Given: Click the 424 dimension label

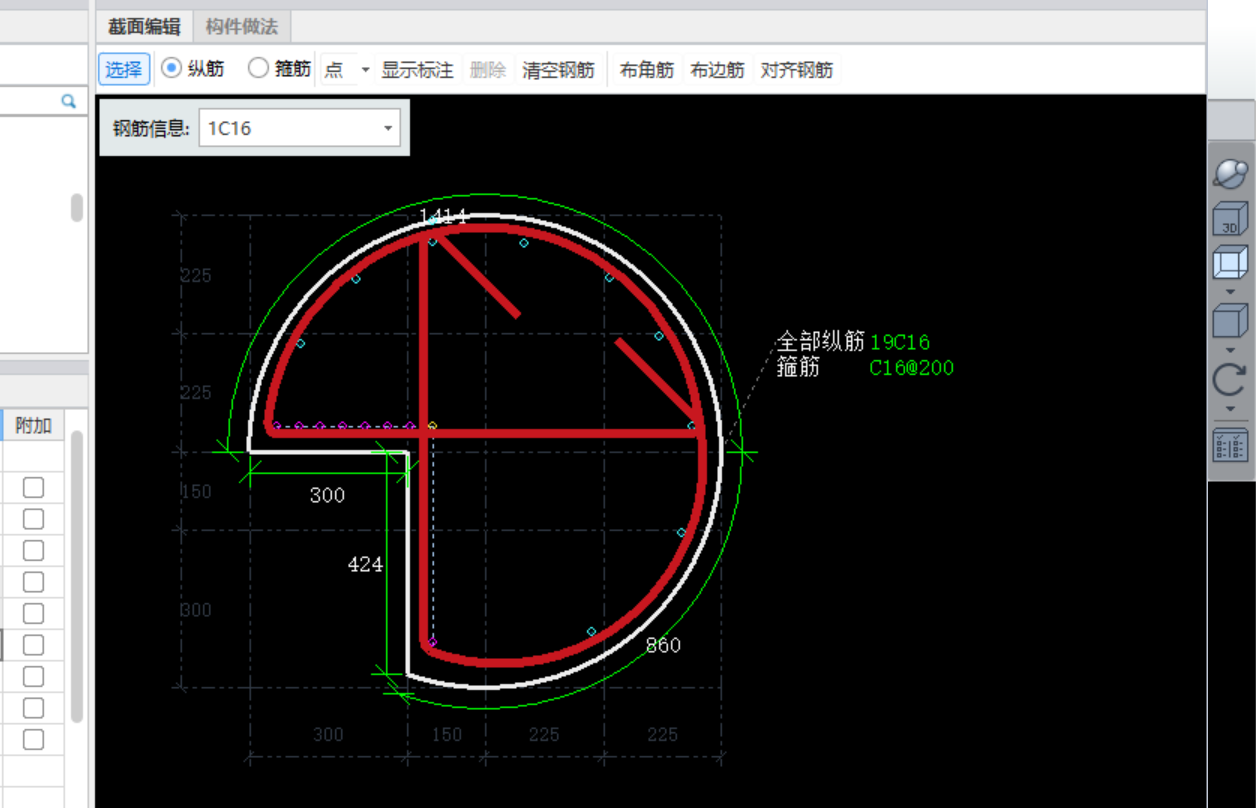Looking at the screenshot, I should (365, 565).
